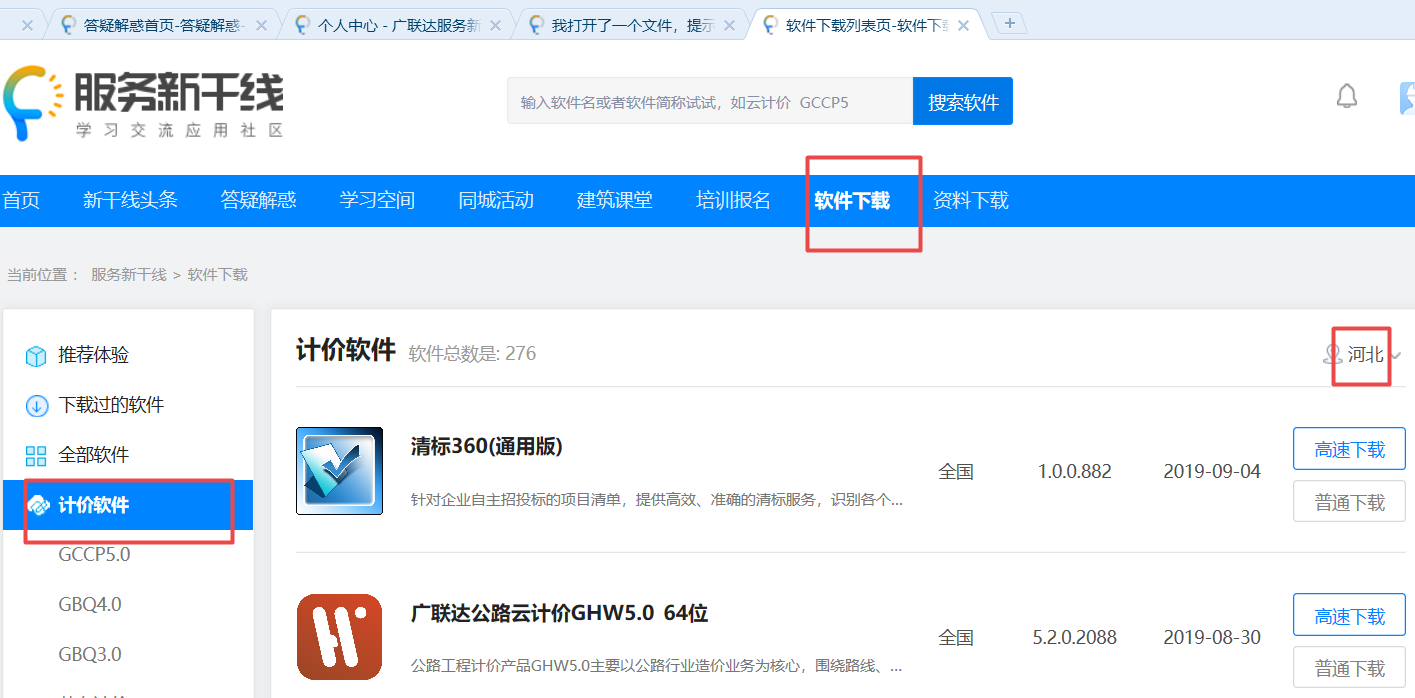Click the 下载过的软件 download arrow icon

point(36,406)
